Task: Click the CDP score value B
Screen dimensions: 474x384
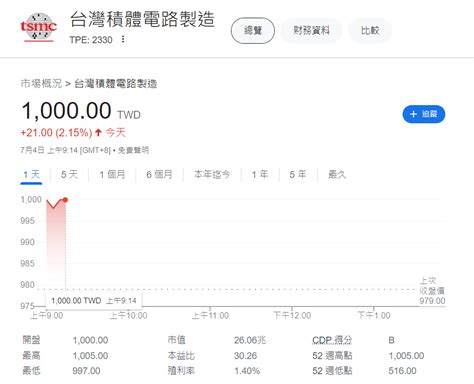Action: [x=391, y=340]
